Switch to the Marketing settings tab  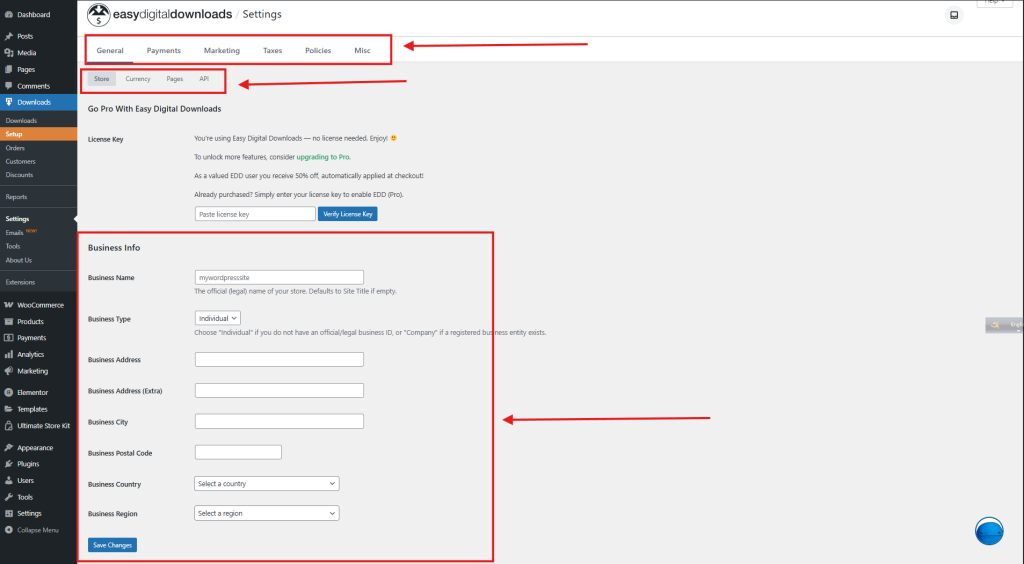click(221, 50)
